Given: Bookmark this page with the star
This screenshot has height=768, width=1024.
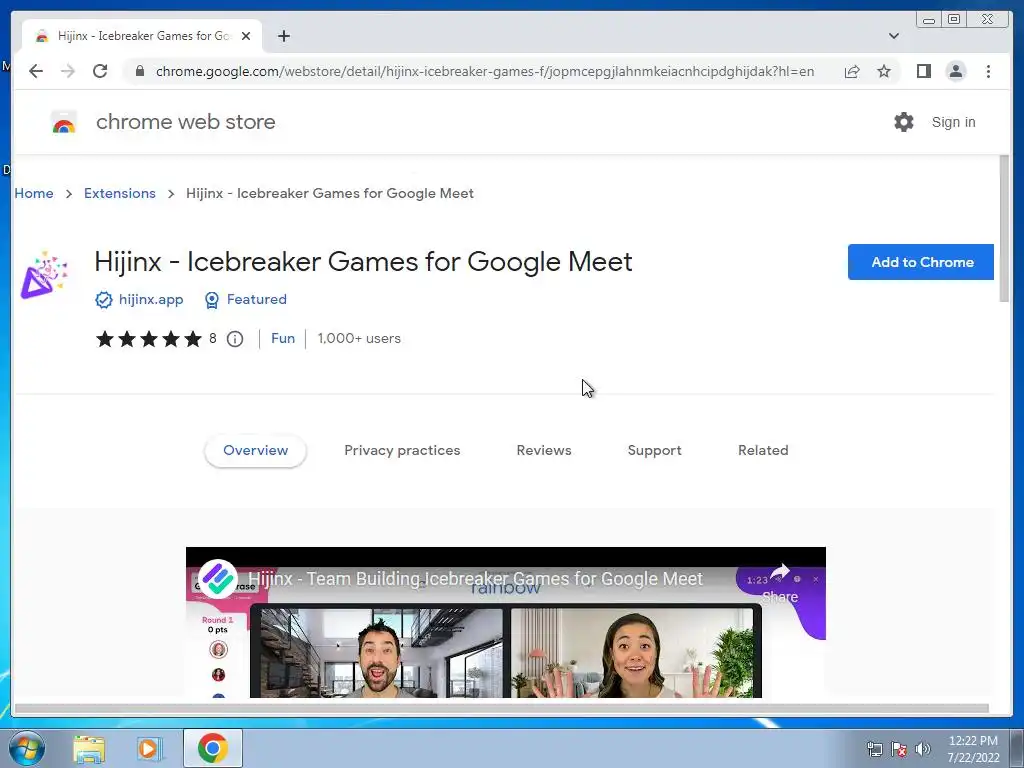Looking at the screenshot, I should click(x=884, y=71).
